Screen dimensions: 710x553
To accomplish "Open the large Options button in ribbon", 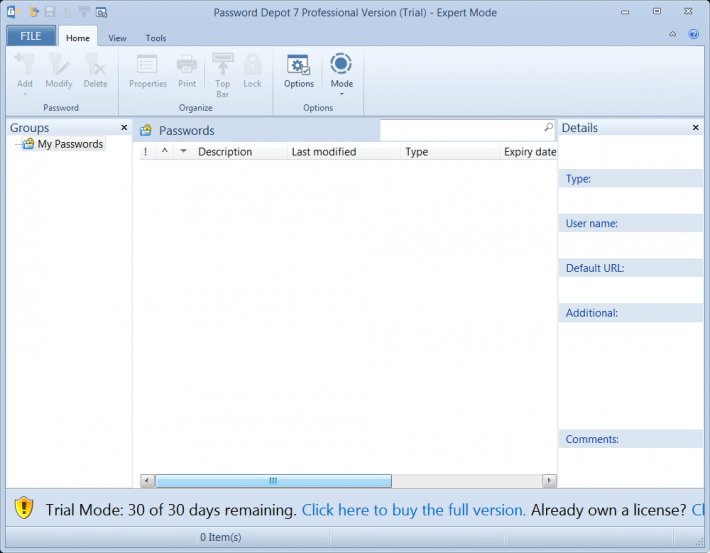I will coord(299,71).
